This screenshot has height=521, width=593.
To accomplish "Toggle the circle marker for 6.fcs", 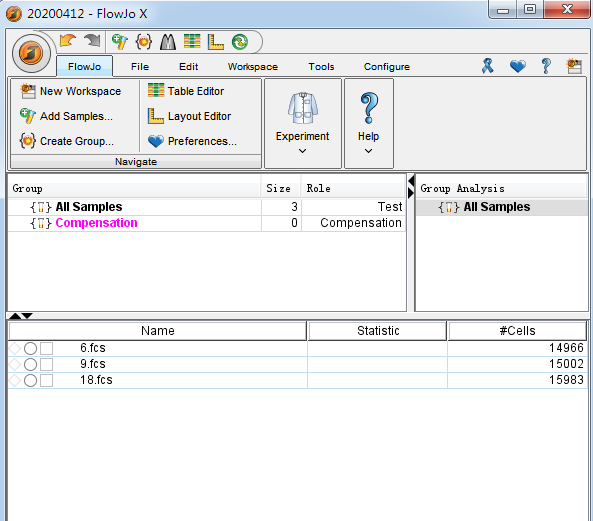I will 30,349.
